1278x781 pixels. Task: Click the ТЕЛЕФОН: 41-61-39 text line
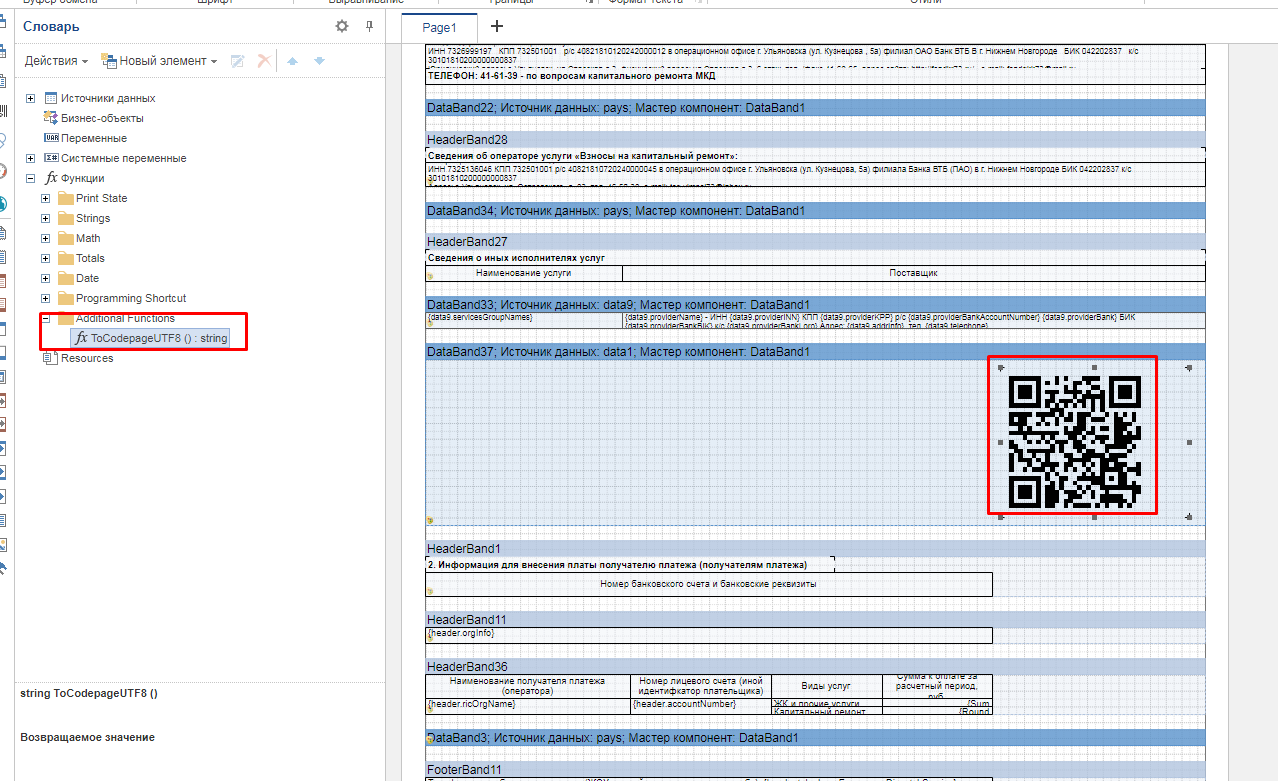tap(815, 76)
